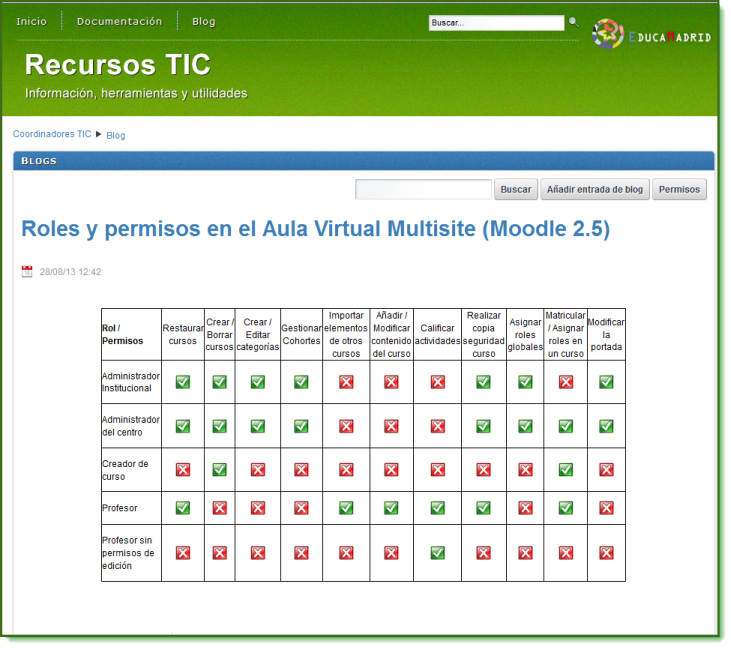The height and width of the screenshot is (648, 731).
Task: Click the EducaMadrid logo
Action: coord(651,35)
